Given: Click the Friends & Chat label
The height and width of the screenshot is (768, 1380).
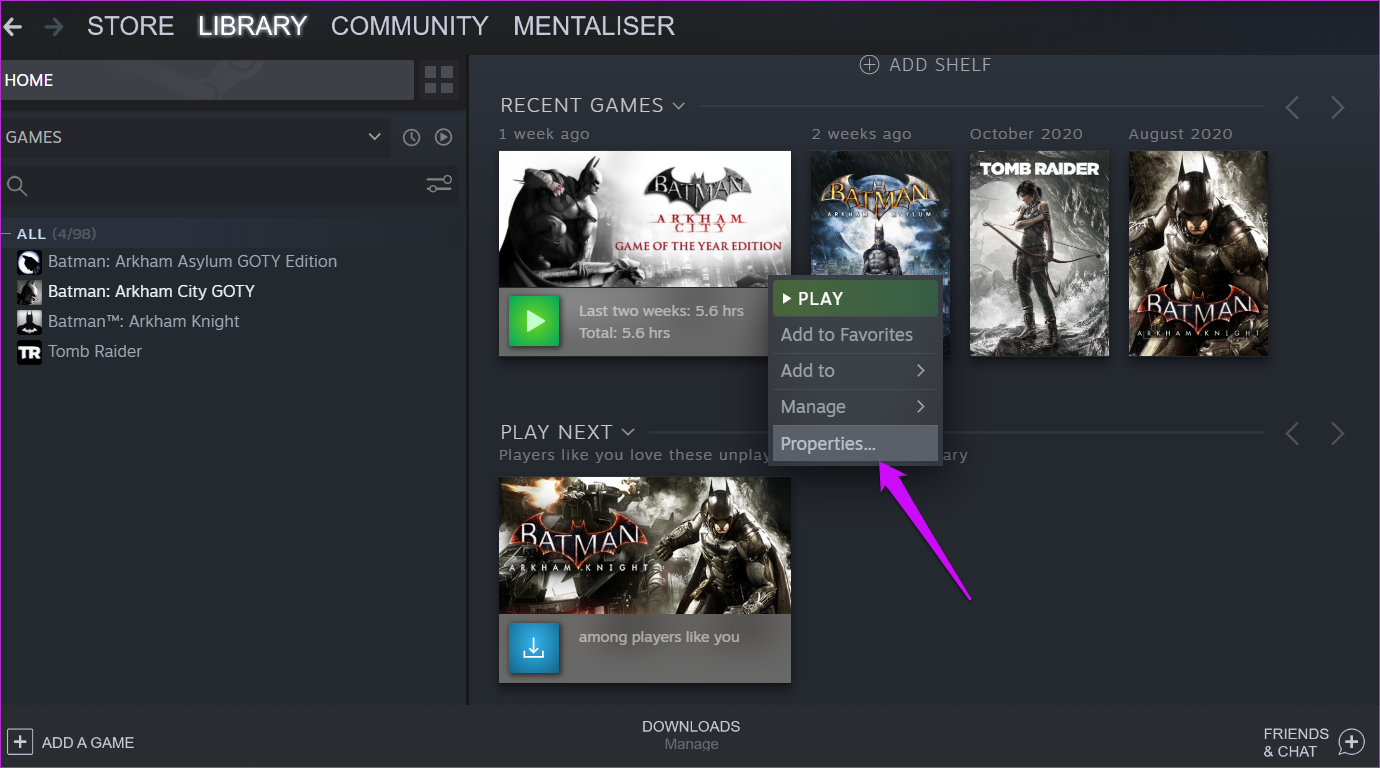Looking at the screenshot, I should pyautogui.click(x=1296, y=743).
